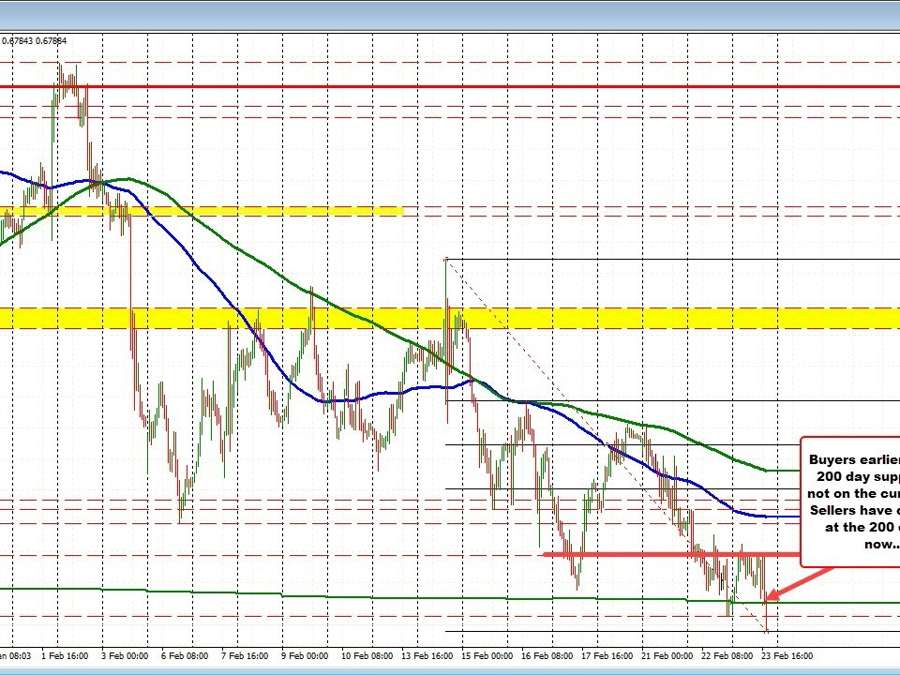
Task: Select the '6 Feb 08:00' date marker
Action: [x=187, y=656]
